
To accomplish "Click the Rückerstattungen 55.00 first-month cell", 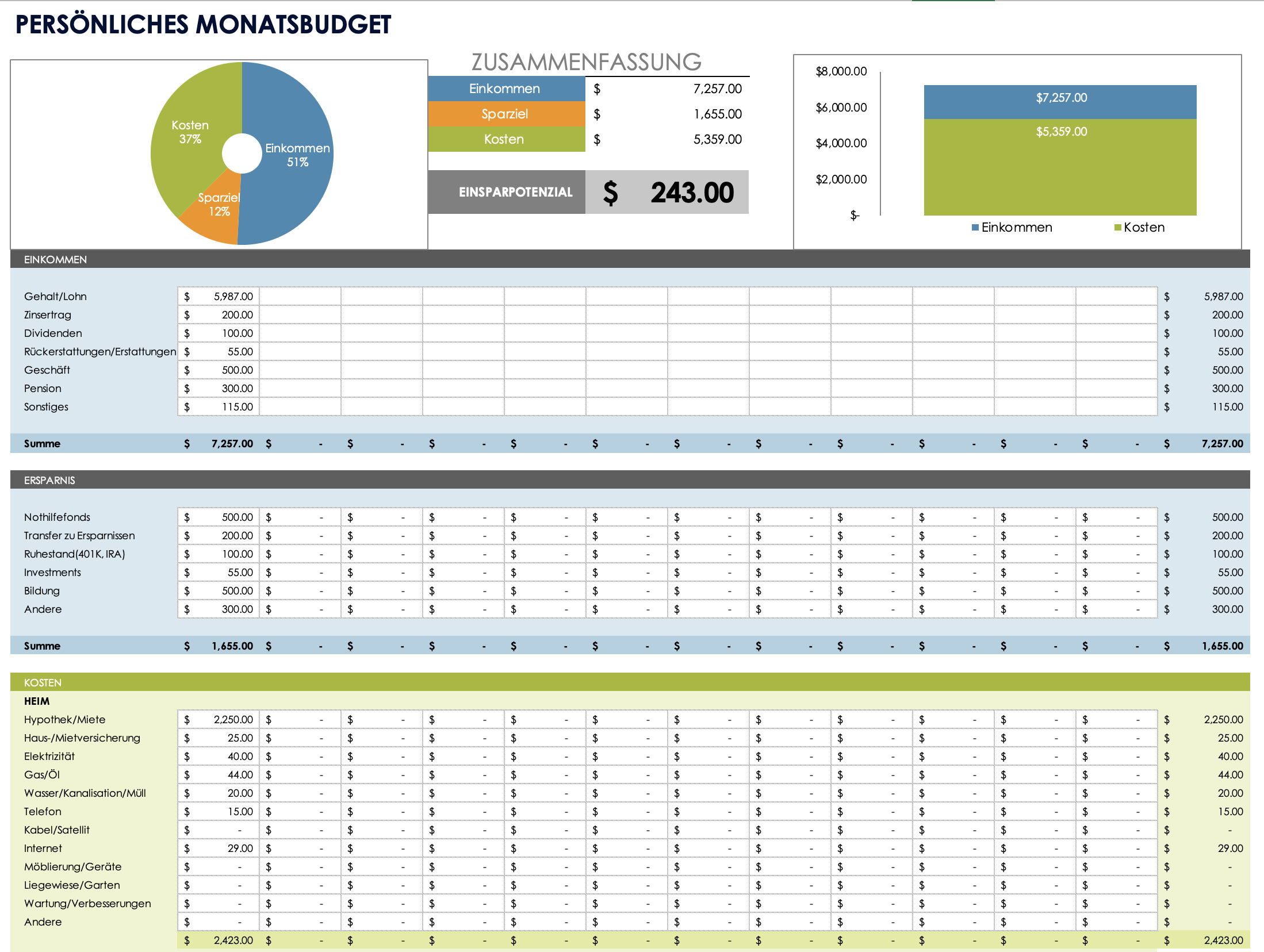I will 219,351.
